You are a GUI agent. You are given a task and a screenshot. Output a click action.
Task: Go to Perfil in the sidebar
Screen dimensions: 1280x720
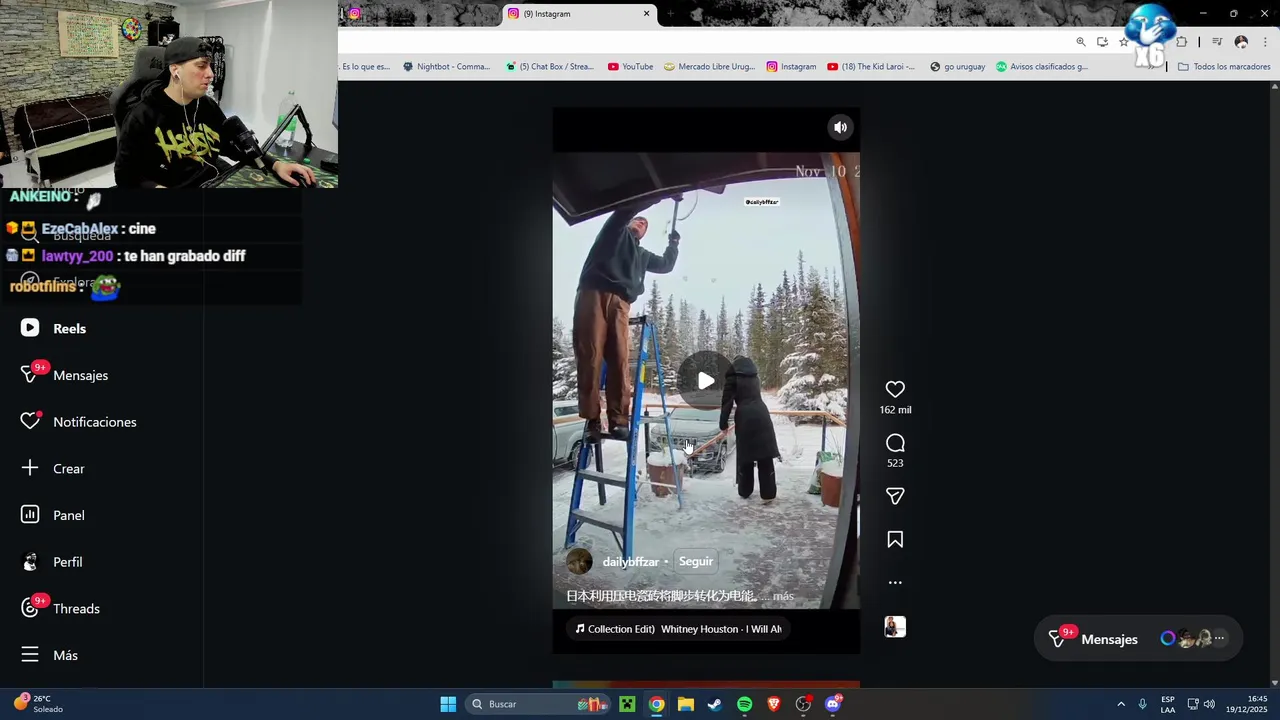53,562
